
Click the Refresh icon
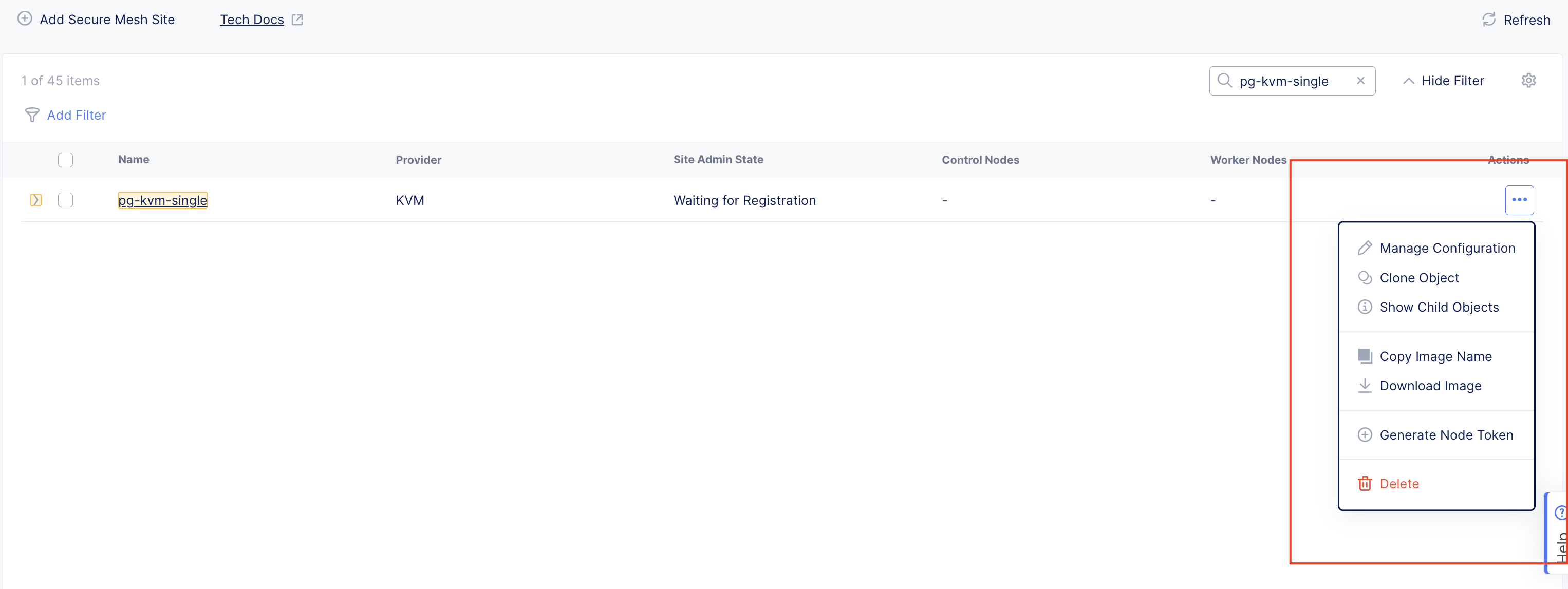coord(1489,20)
